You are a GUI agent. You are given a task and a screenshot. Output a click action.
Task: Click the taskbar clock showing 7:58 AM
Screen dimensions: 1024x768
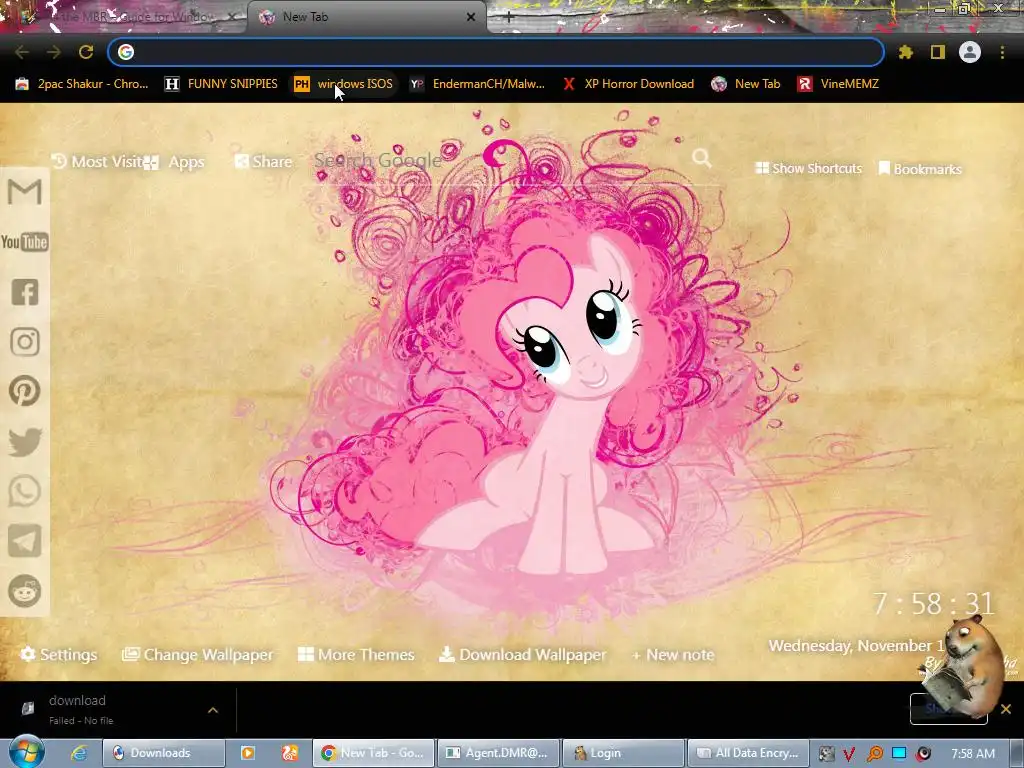pyautogui.click(x=972, y=754)
